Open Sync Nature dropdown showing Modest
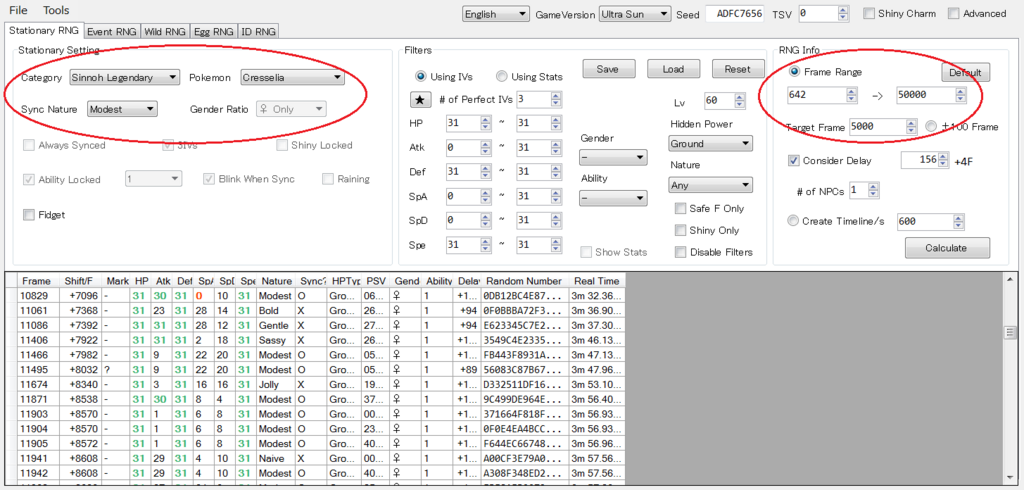 click(122, 109)
